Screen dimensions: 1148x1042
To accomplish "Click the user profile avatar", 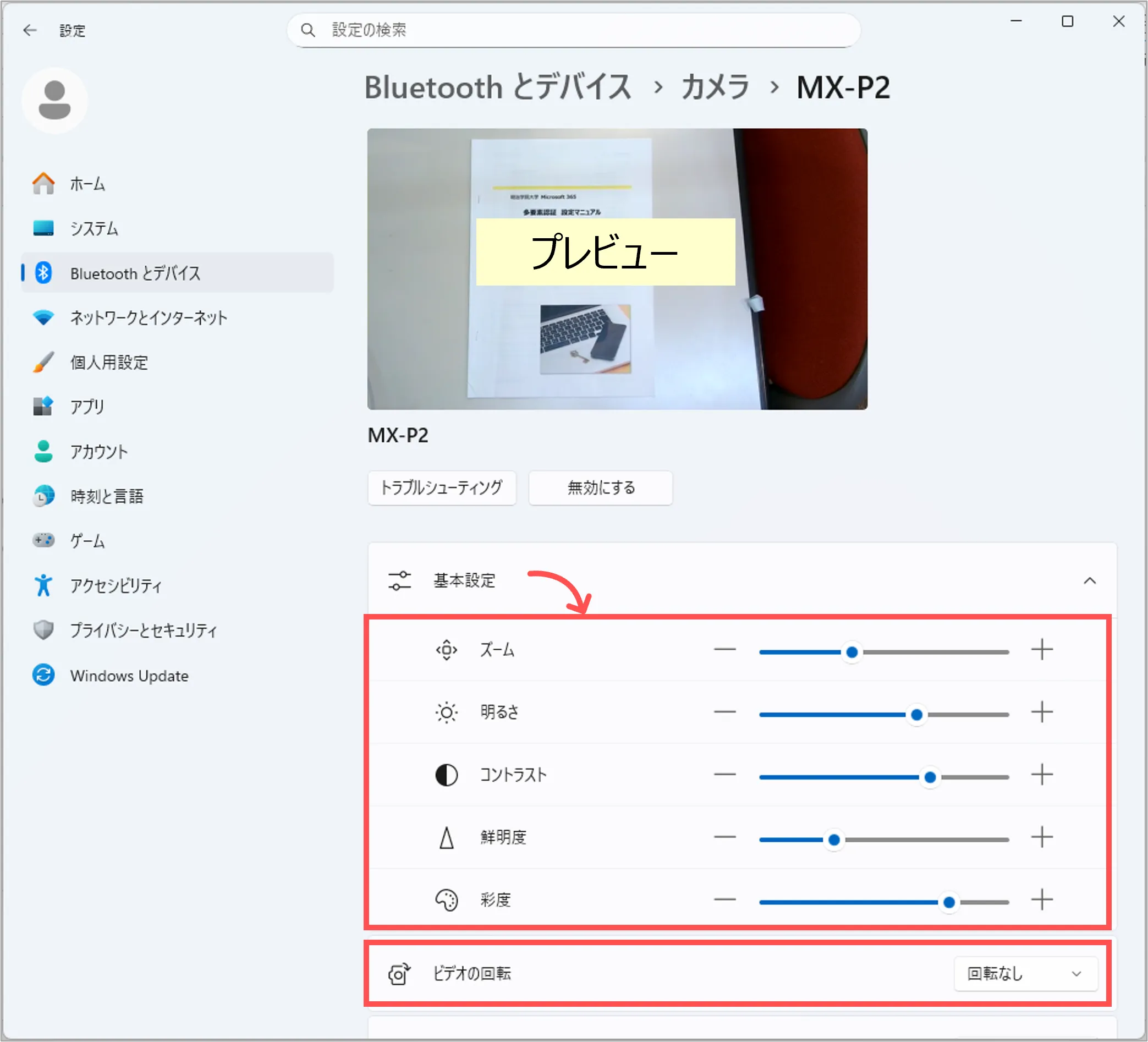I will [x=54, y=100].
